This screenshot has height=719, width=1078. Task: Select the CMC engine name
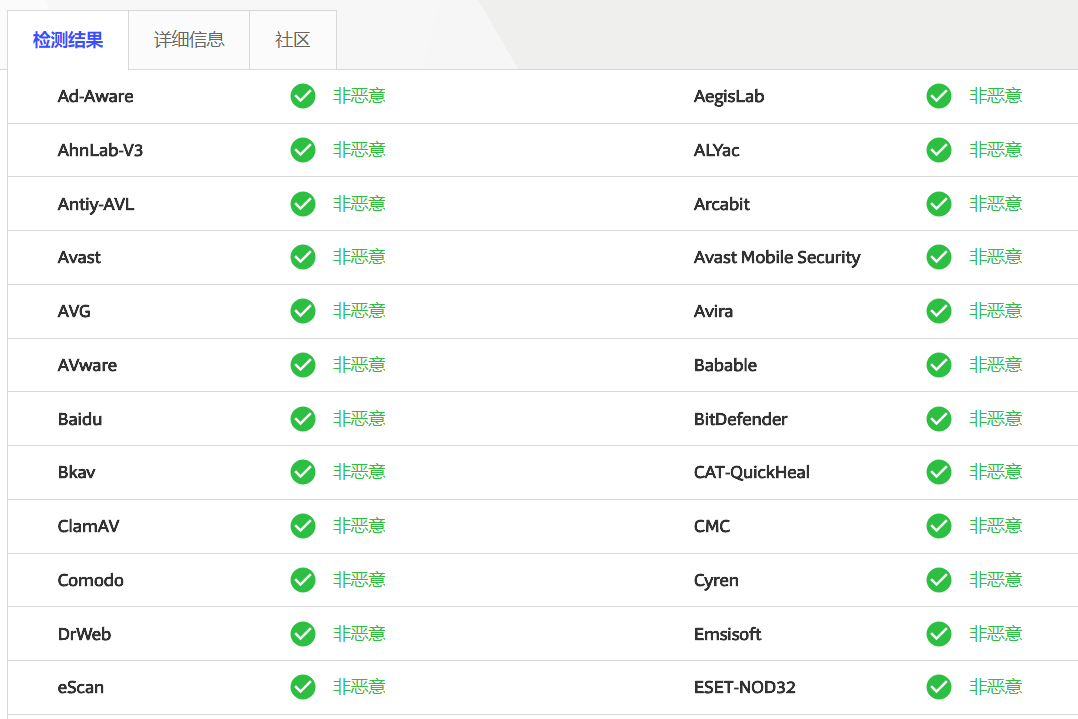712,526
